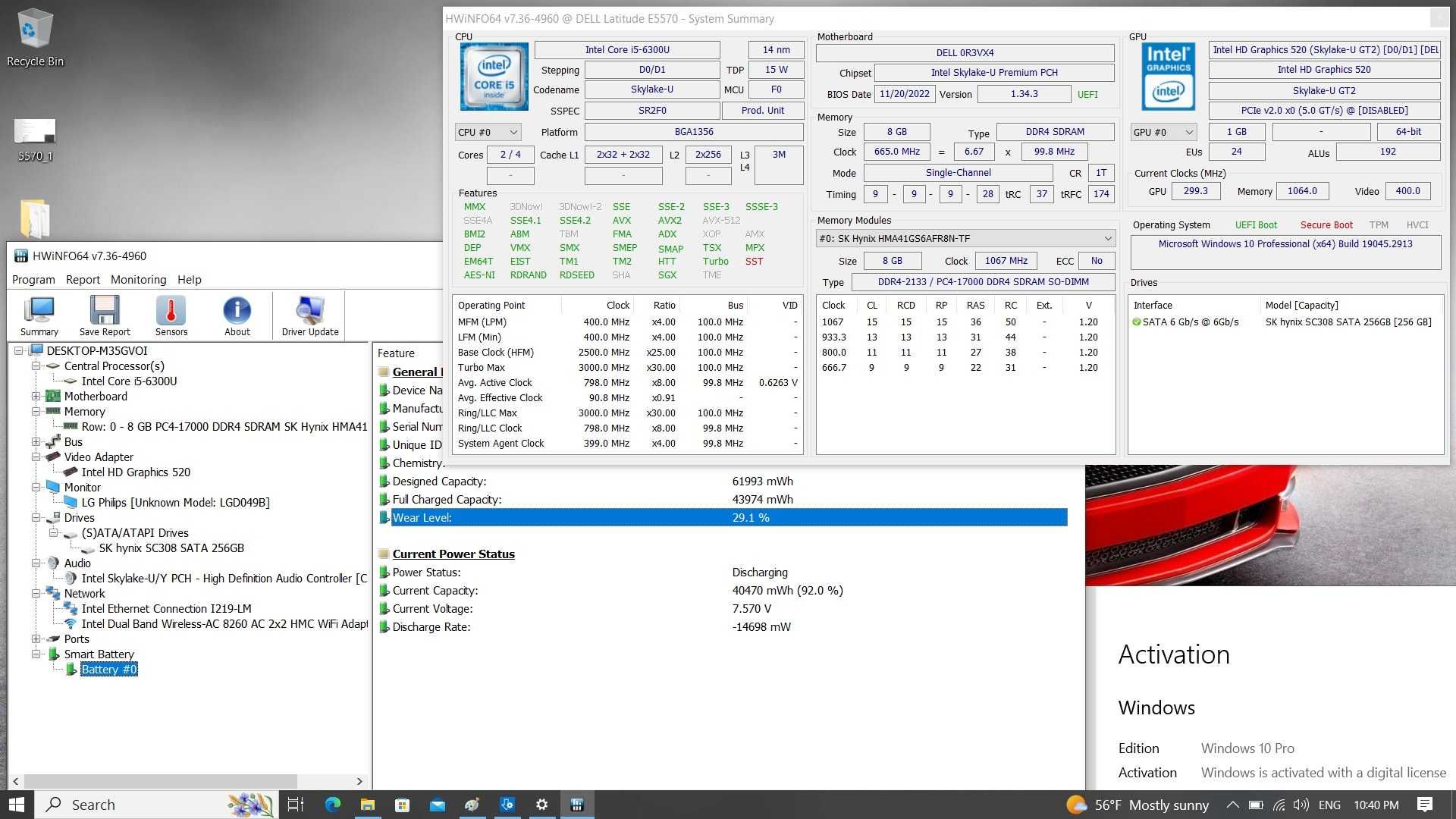Expand the Motherboard tree node
1456x819 pixels.
36,396
